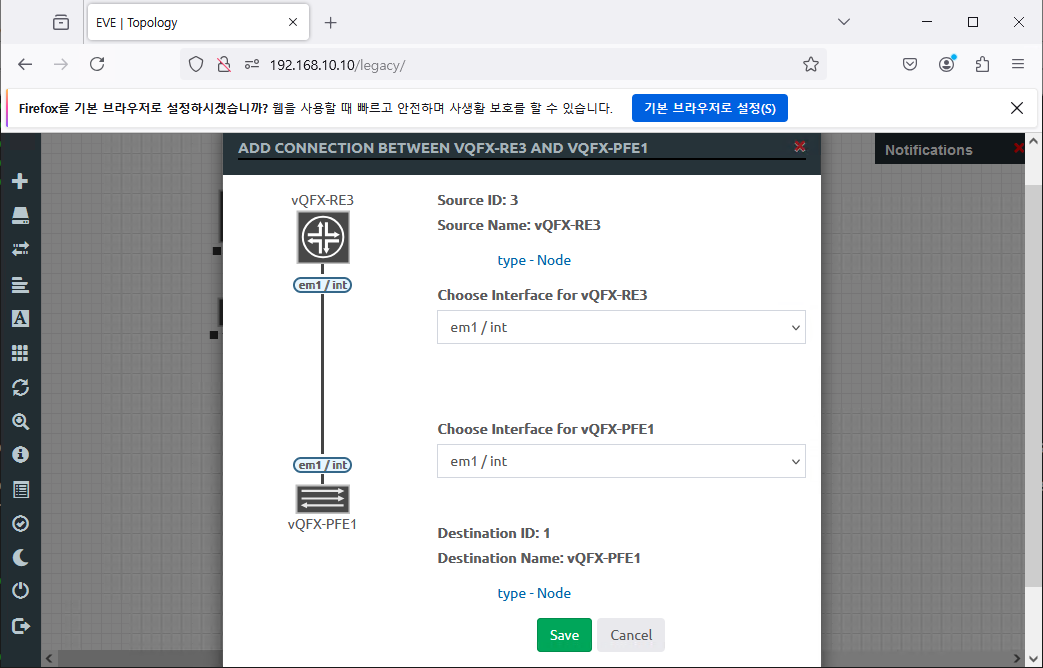This screenshot has width=1043, height=668.
Task: Save the new connection
Action: (x=564, y=635)
